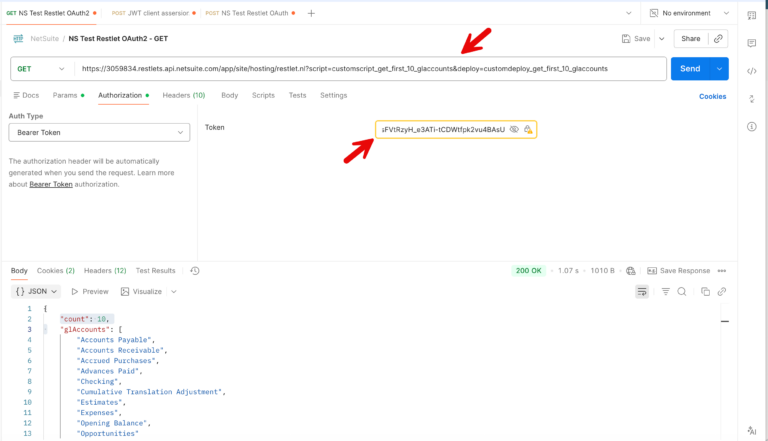Image resolution: width=768 pixels, height=441 pixels.
Task: Open the GET method dropdown
Action: [x=42, y=69]
